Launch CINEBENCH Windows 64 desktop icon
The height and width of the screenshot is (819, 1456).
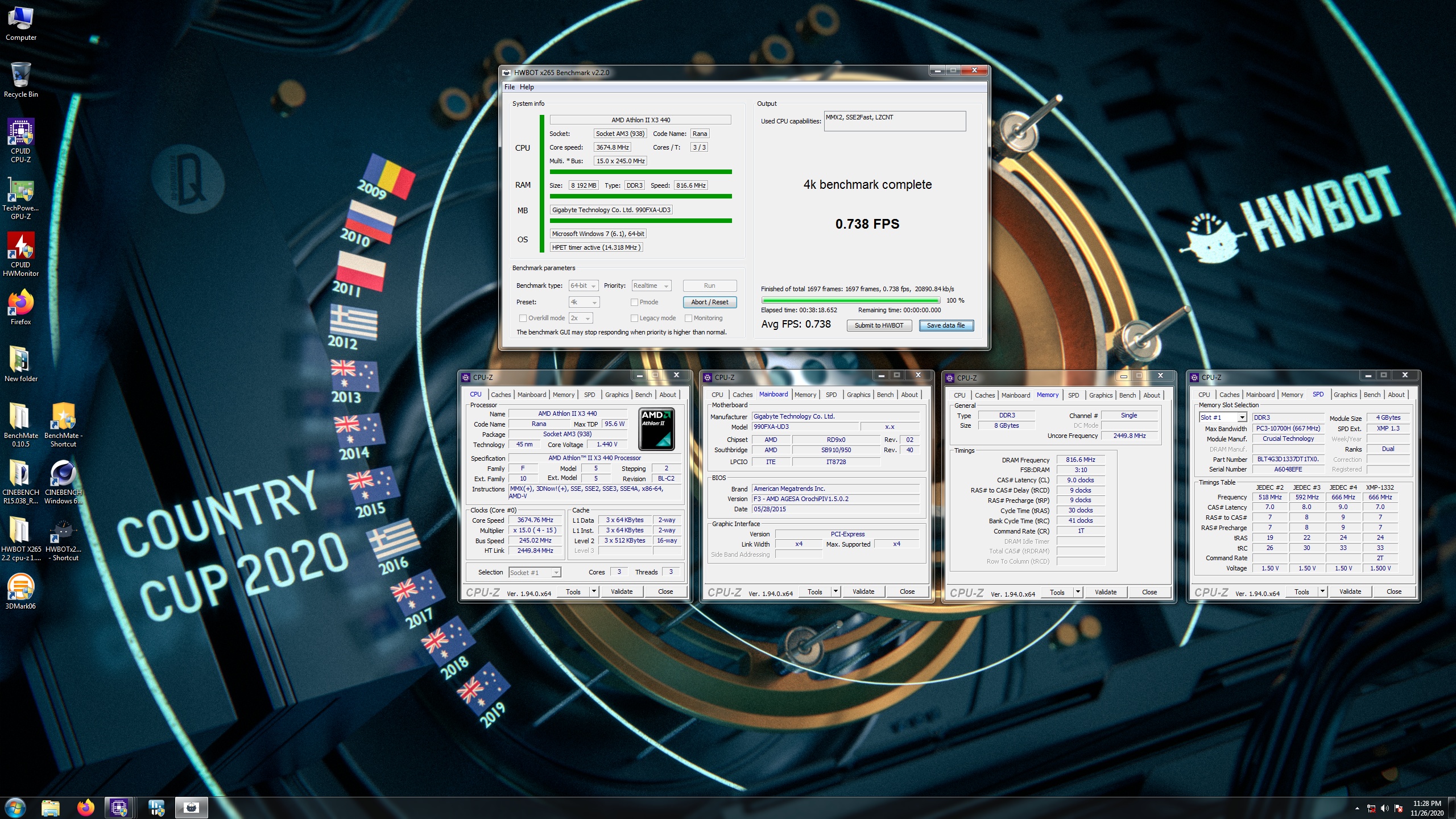[x=63, y=482]
